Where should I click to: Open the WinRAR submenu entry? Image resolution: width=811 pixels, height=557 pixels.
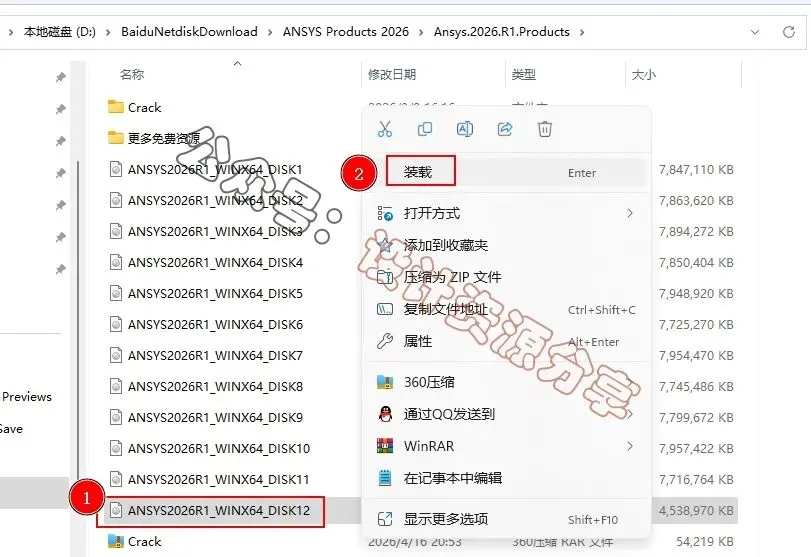tap(507, 446)
